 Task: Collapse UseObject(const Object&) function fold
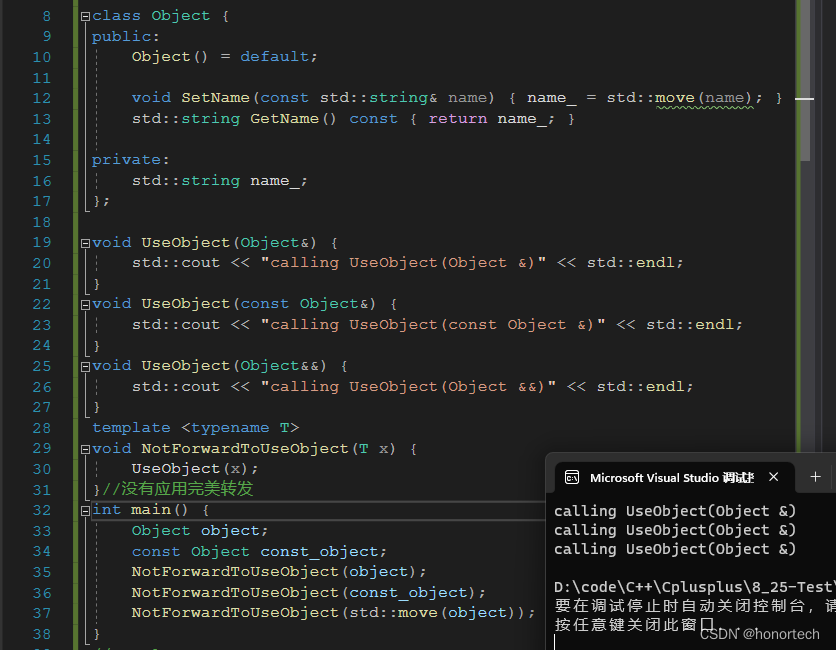[85, 304]
